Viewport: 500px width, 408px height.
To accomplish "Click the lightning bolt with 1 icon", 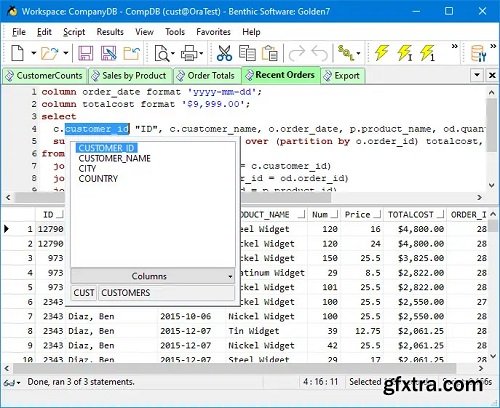I will 427,53.
